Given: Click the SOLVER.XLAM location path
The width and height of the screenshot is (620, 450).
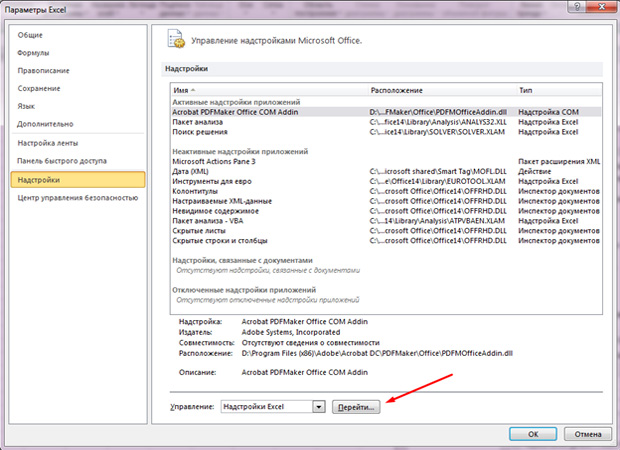Looking at the screenshot, I should (x=437, y=132).
